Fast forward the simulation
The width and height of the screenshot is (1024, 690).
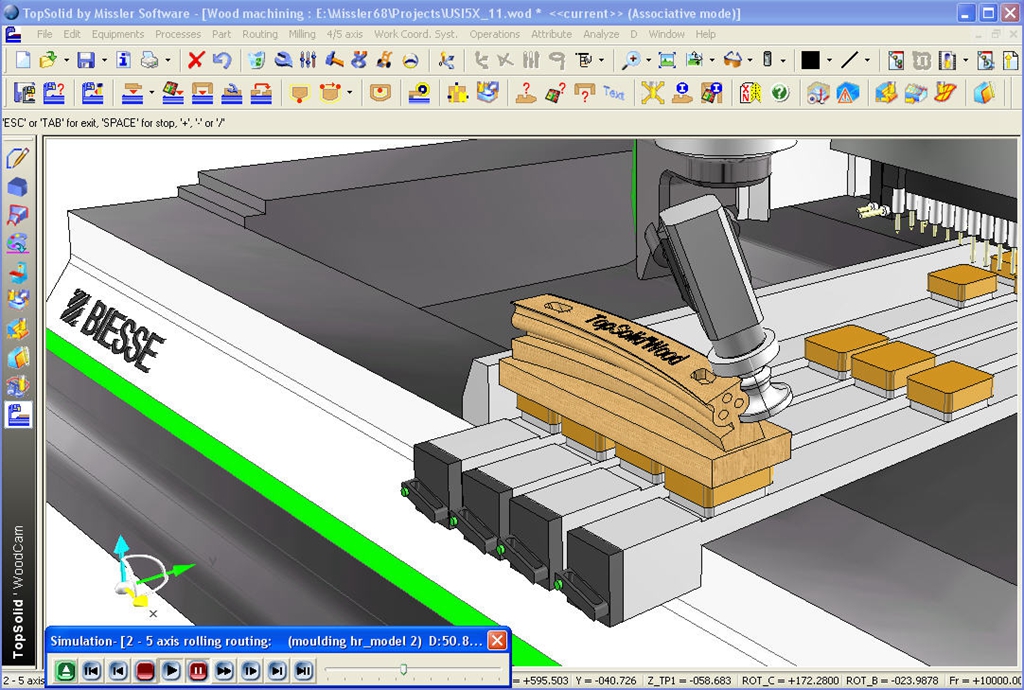coord(224,670)
